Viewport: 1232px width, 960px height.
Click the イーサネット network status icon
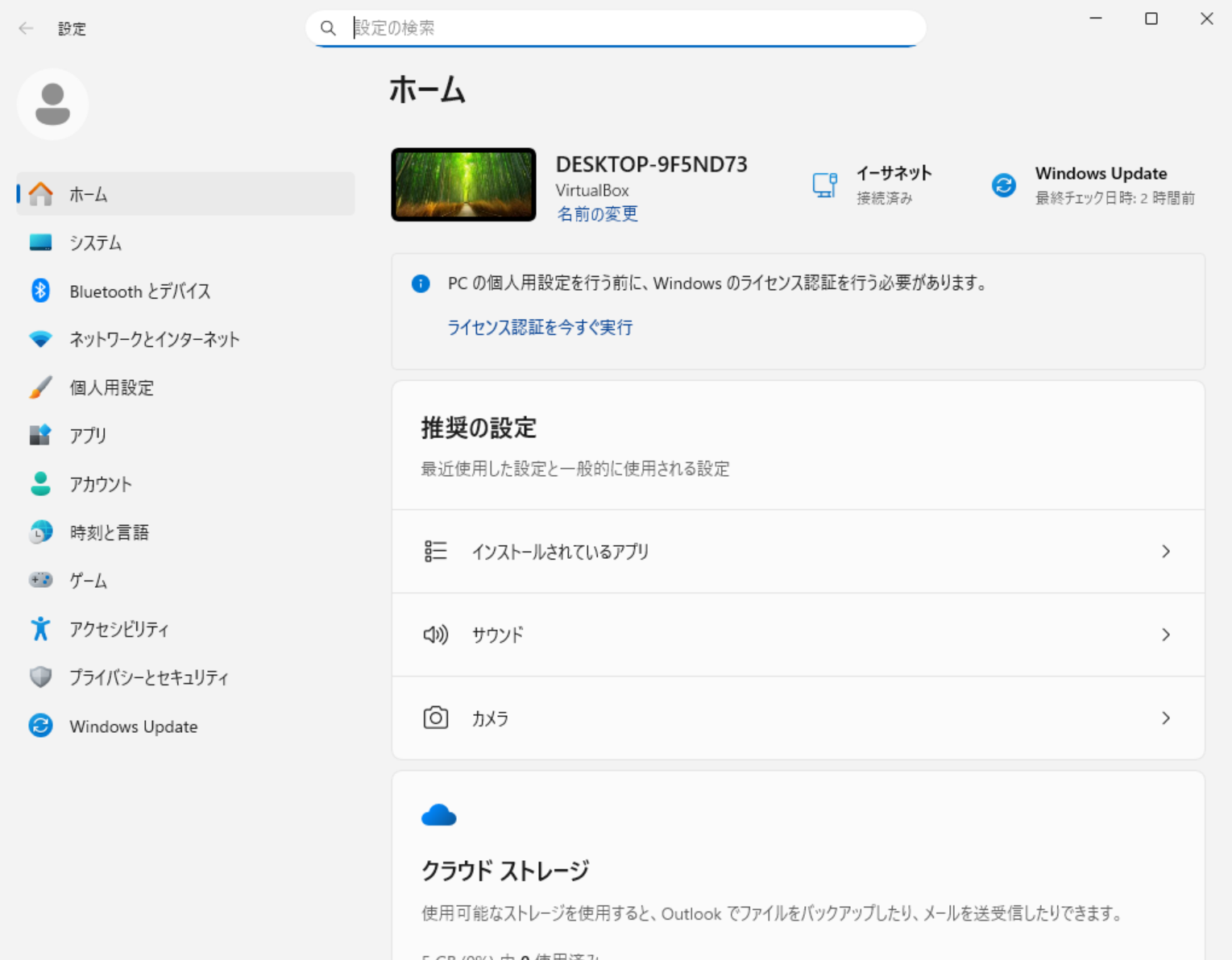pos(824,185)
